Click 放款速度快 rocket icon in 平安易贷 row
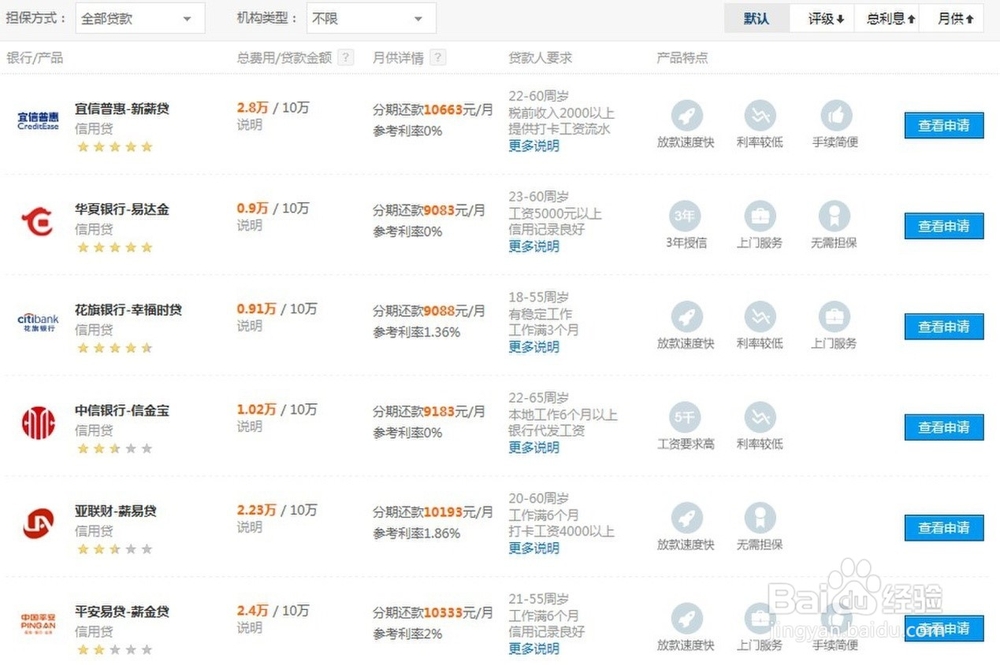 coord(687,618)
